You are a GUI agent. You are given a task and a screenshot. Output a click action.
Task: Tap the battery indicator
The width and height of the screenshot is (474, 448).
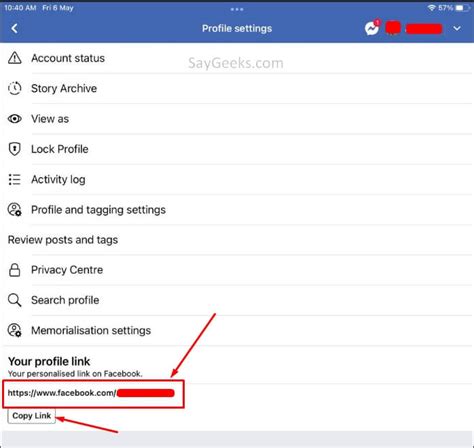click(462, 8)
